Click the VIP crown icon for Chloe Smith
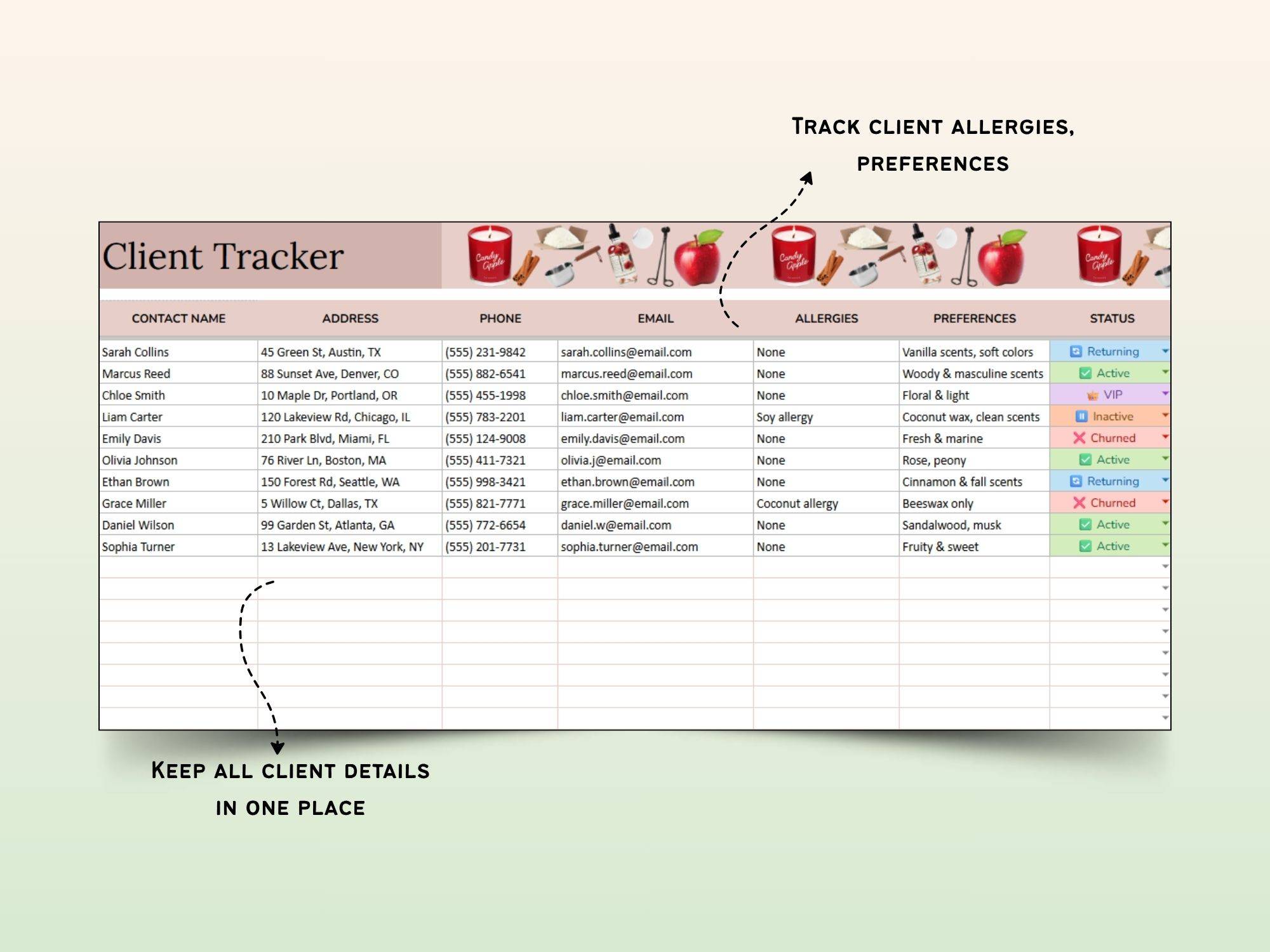The image size is (1270, 952). click(x=1092, y=395)
